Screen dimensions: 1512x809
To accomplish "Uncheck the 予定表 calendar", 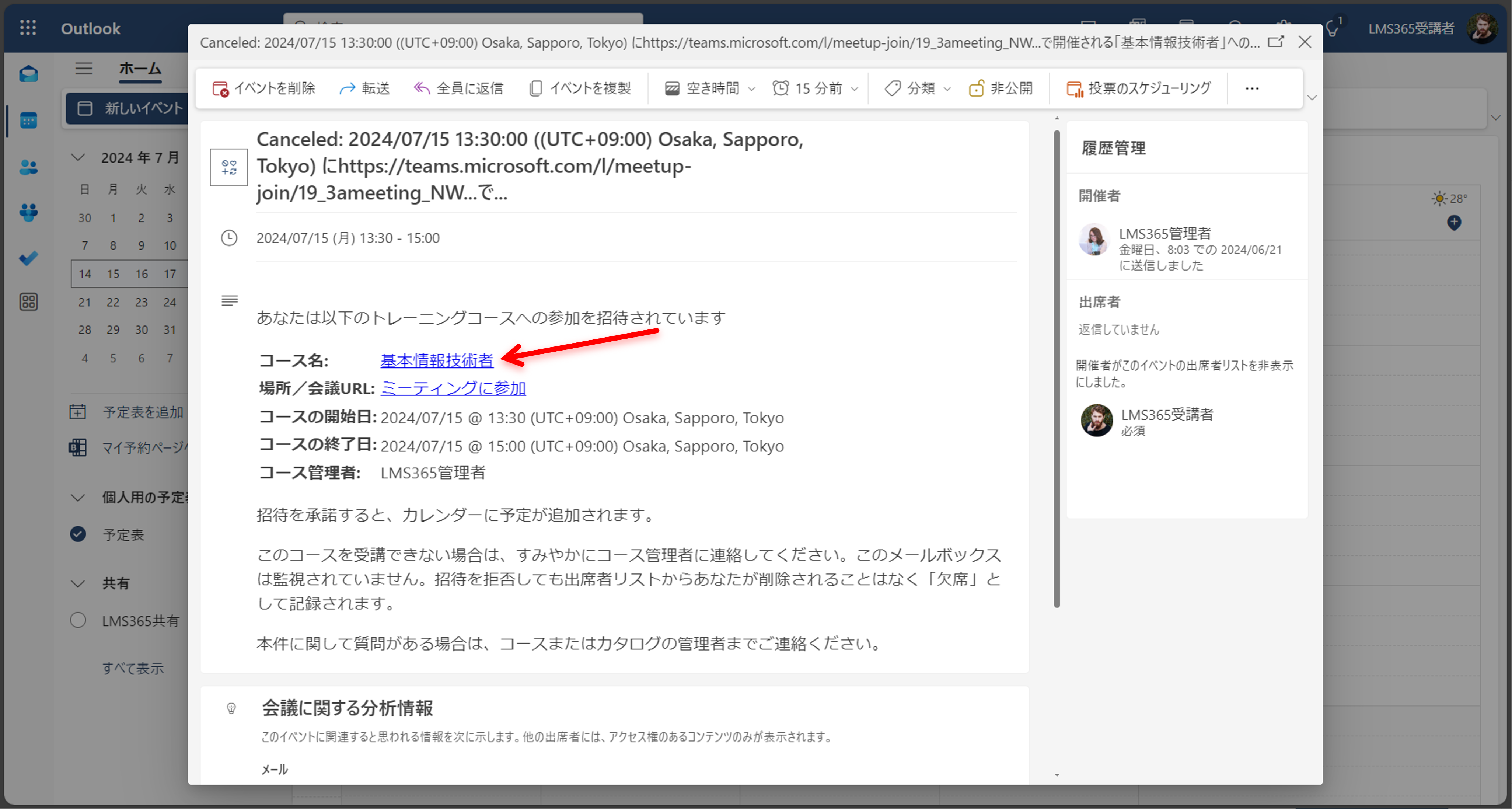I will click(x=78, y=534).
